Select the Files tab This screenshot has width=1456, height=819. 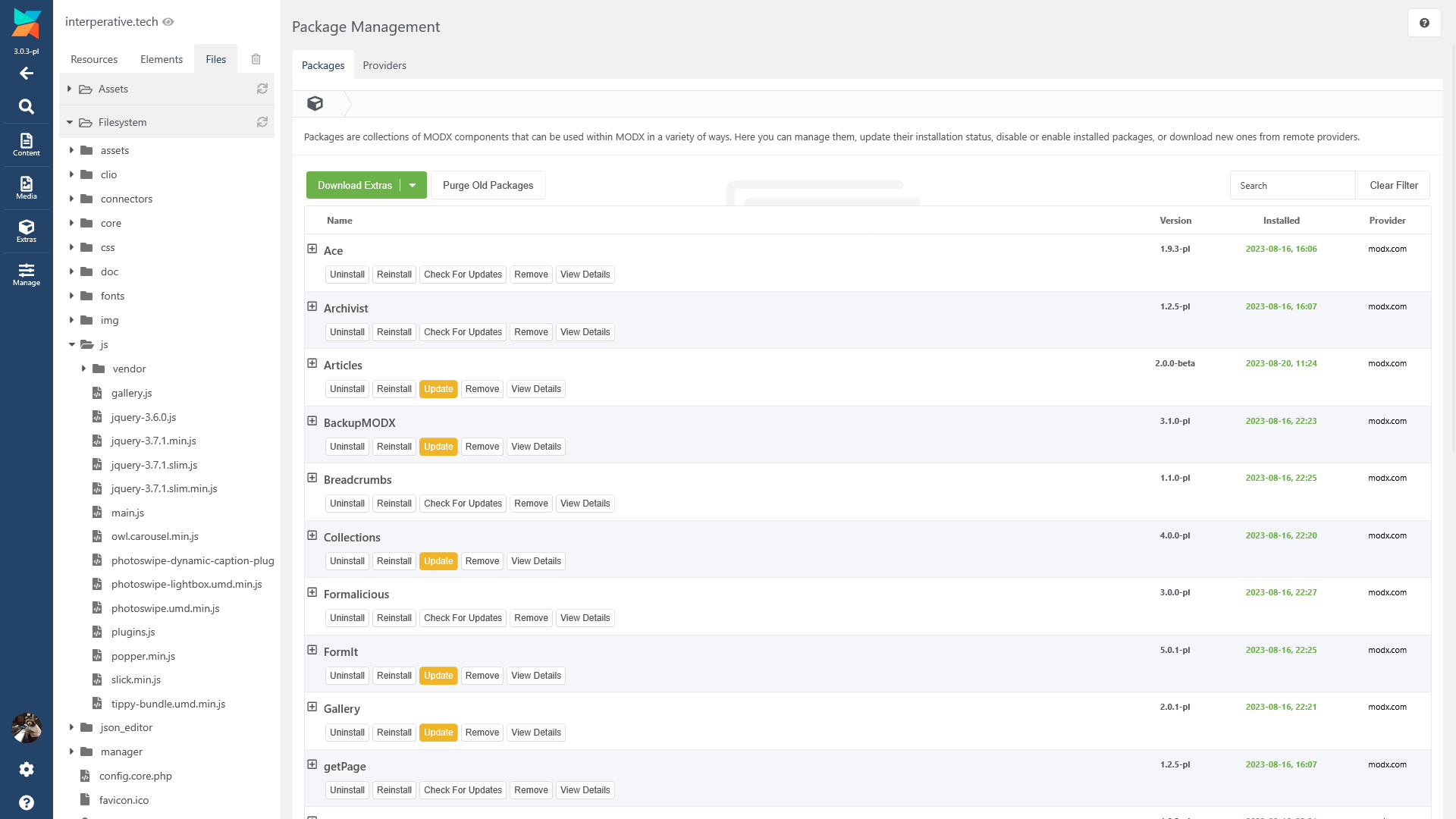point(216,59)
